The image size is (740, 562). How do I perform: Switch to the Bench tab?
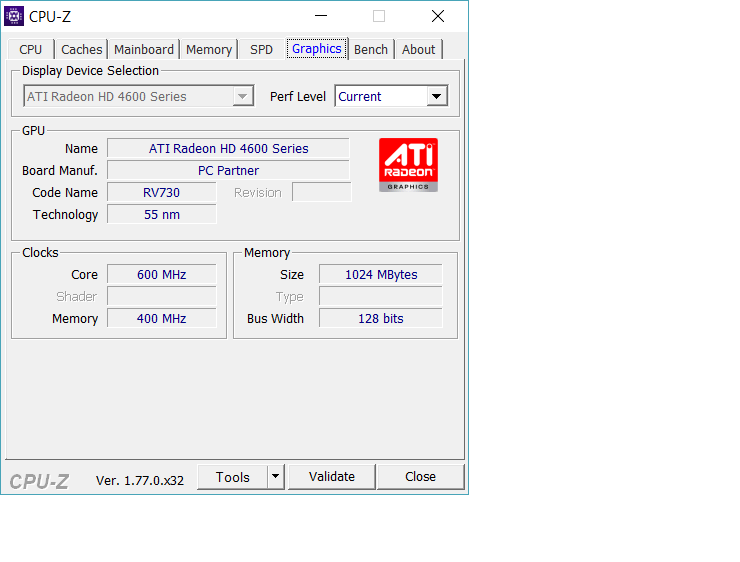(x=371, y=50)
